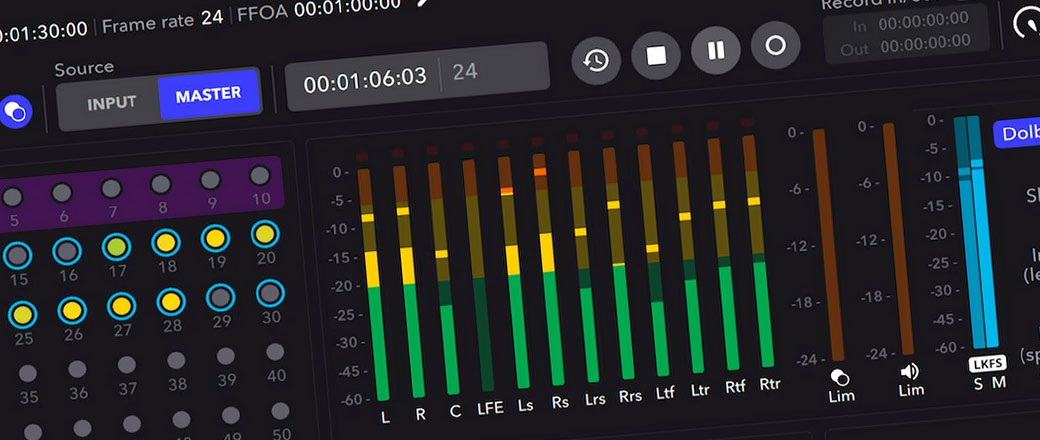
Task: Click the FFOA 00:01:00:00 value
Action: pyautogui.click(x=347, y=7)
